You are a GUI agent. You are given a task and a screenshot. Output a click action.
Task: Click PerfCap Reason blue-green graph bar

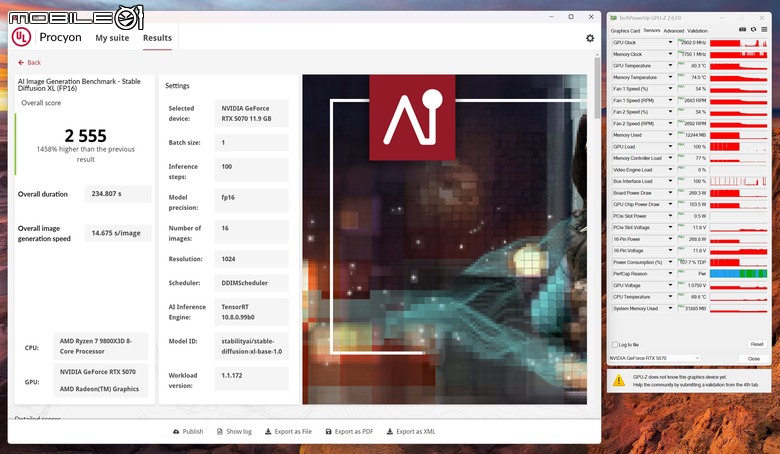click(738, 273)
